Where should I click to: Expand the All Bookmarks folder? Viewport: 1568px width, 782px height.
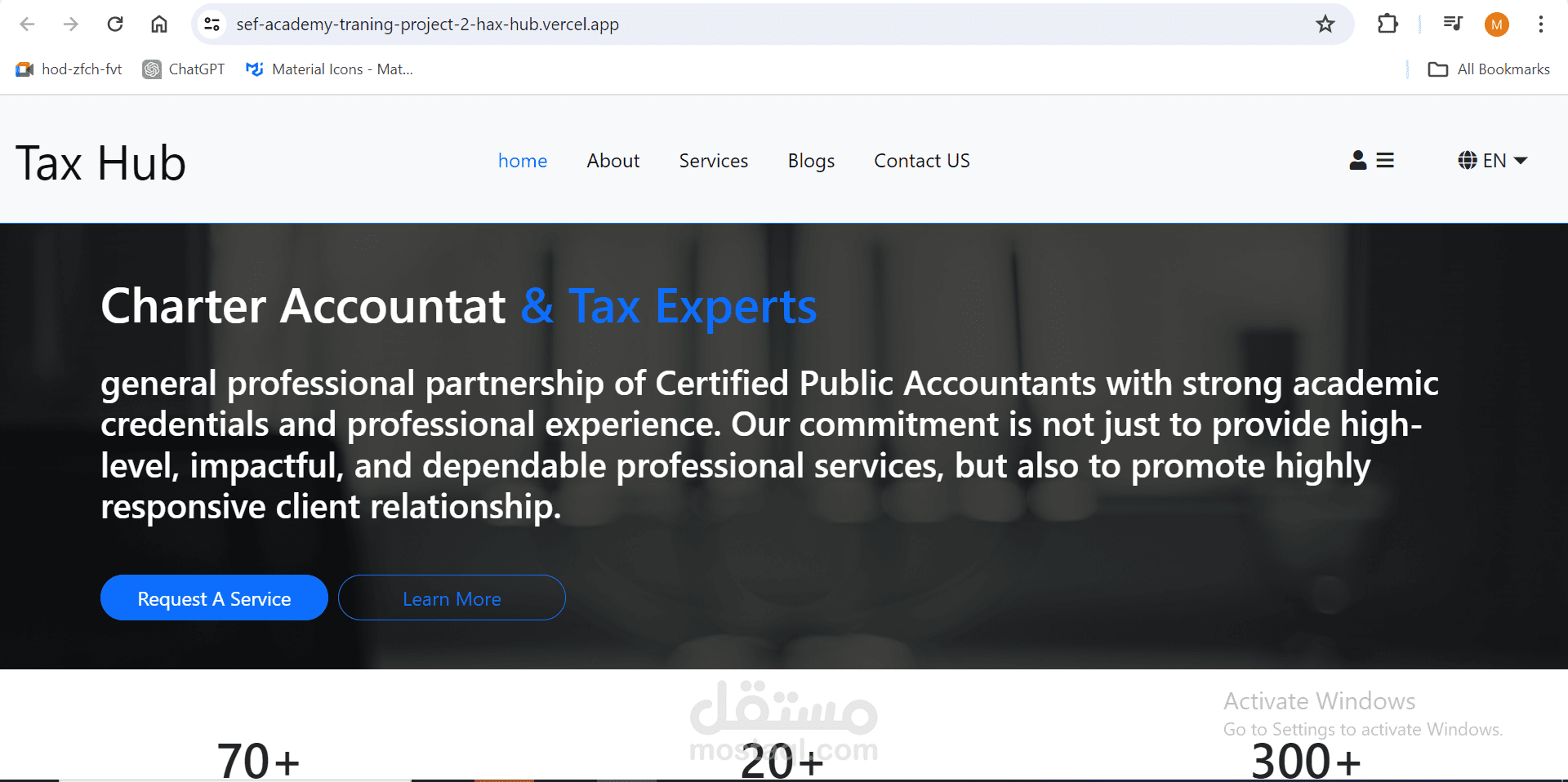[1488, 69]
